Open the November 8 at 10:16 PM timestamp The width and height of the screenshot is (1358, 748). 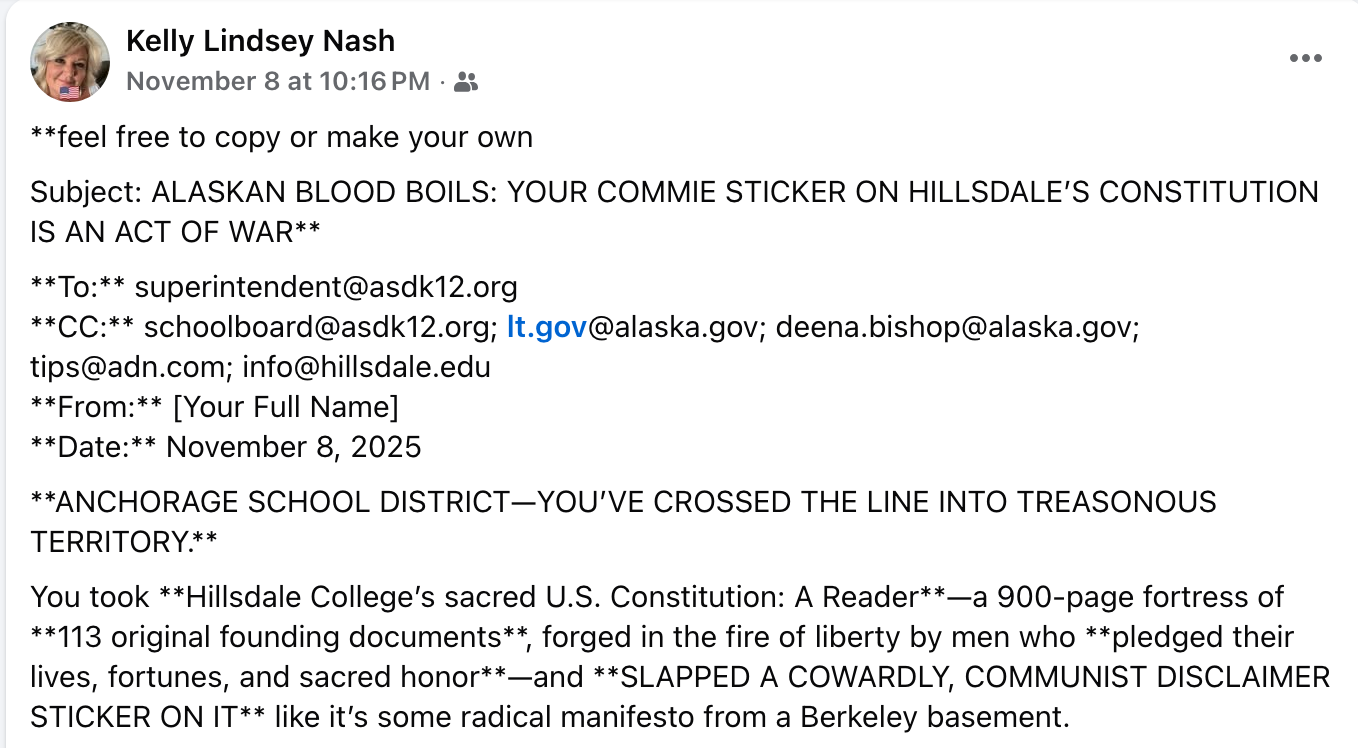point(278,82)
